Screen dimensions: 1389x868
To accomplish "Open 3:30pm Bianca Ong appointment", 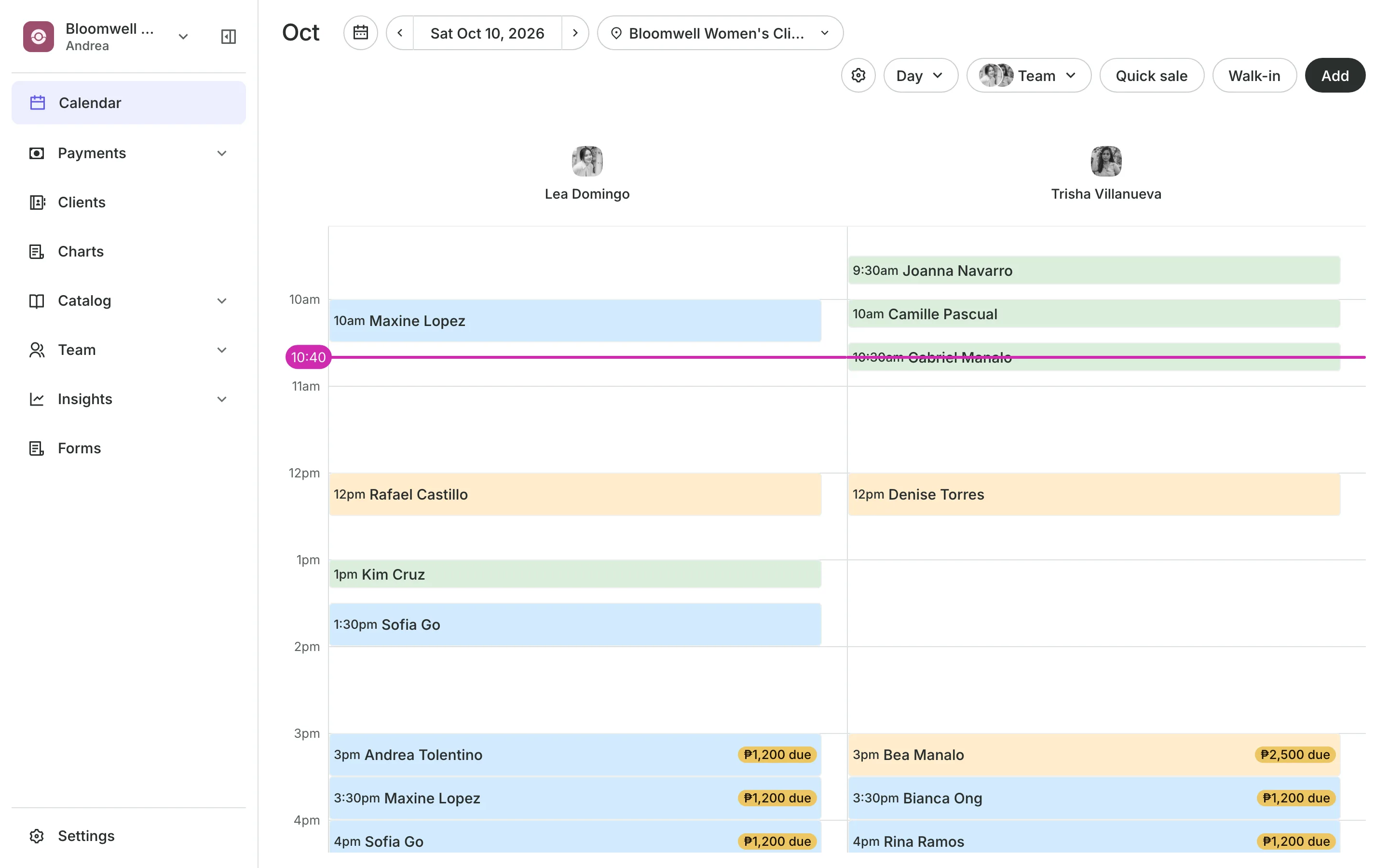I will (x=1094, y=799).
